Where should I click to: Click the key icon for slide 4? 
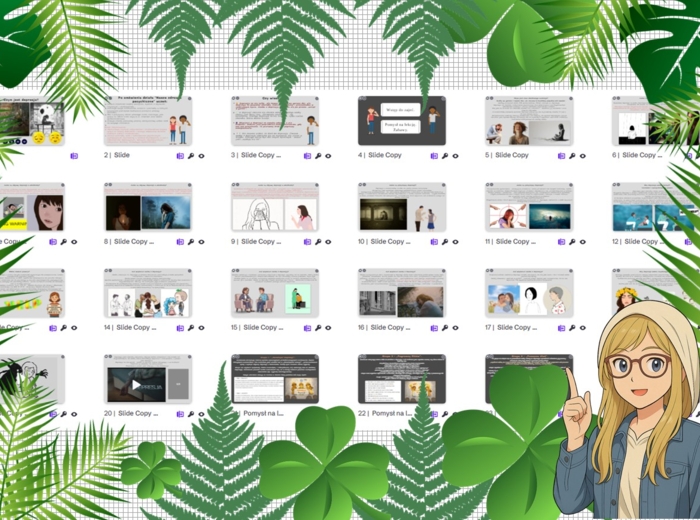click(x=445, y=156)
